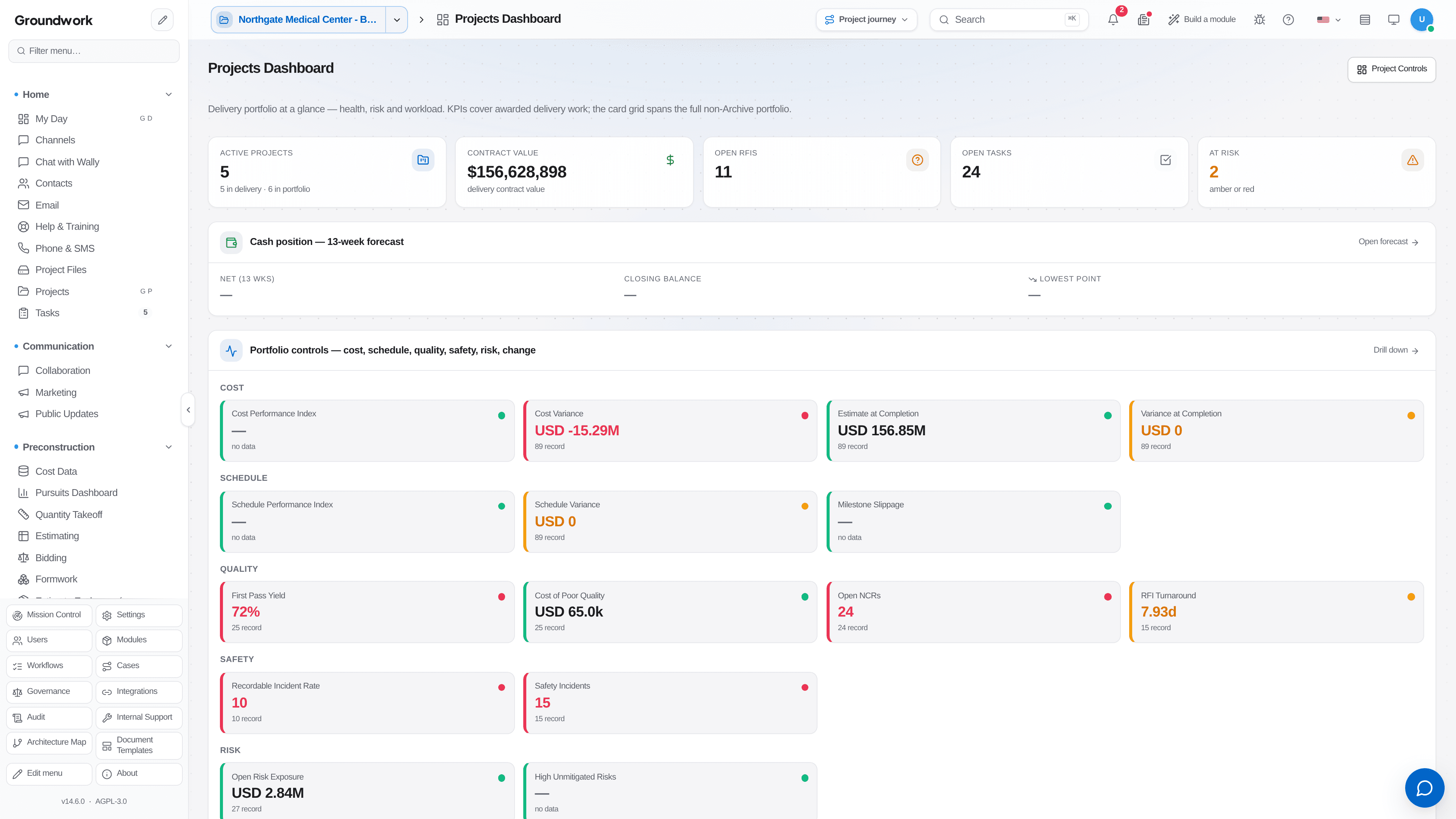Open Architecture Map
This screenshot has width=1456, height=819.
point(49,743)
